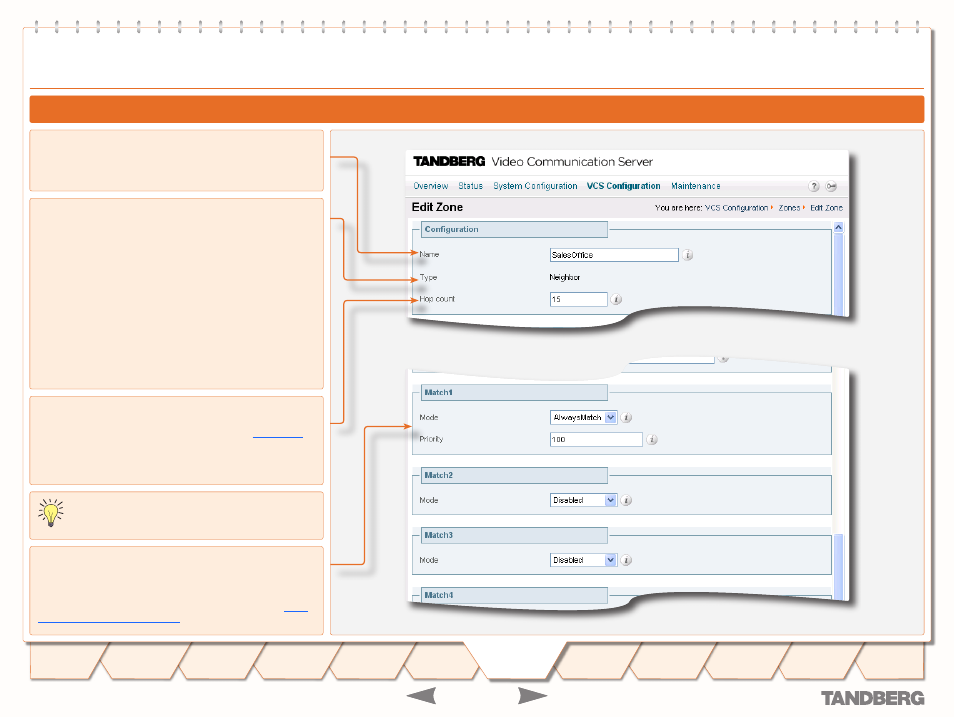
Task: Open the help question mark icon
Action: coord(813,186)
